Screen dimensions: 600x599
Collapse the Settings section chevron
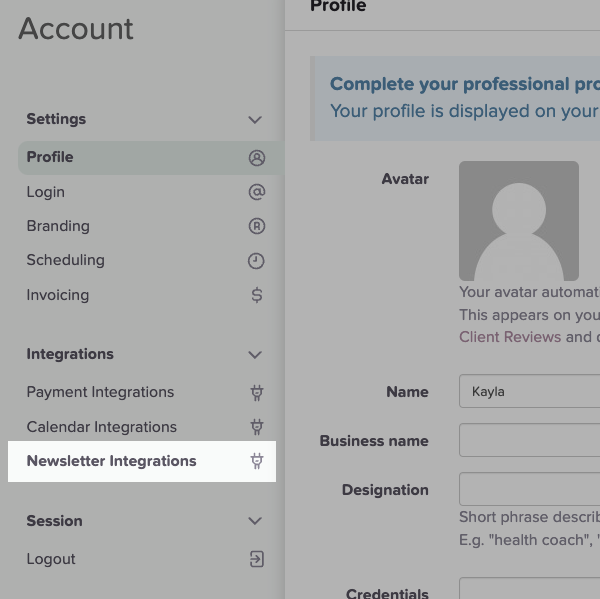tap(255, 120)
